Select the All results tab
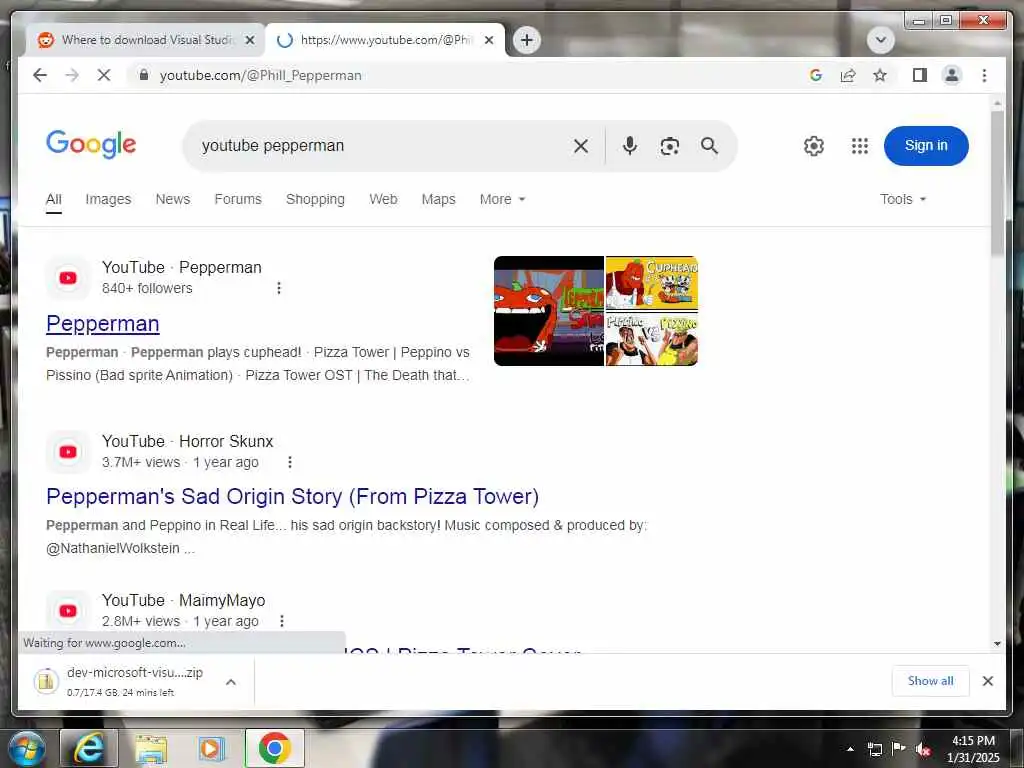 tap(54, 199)
